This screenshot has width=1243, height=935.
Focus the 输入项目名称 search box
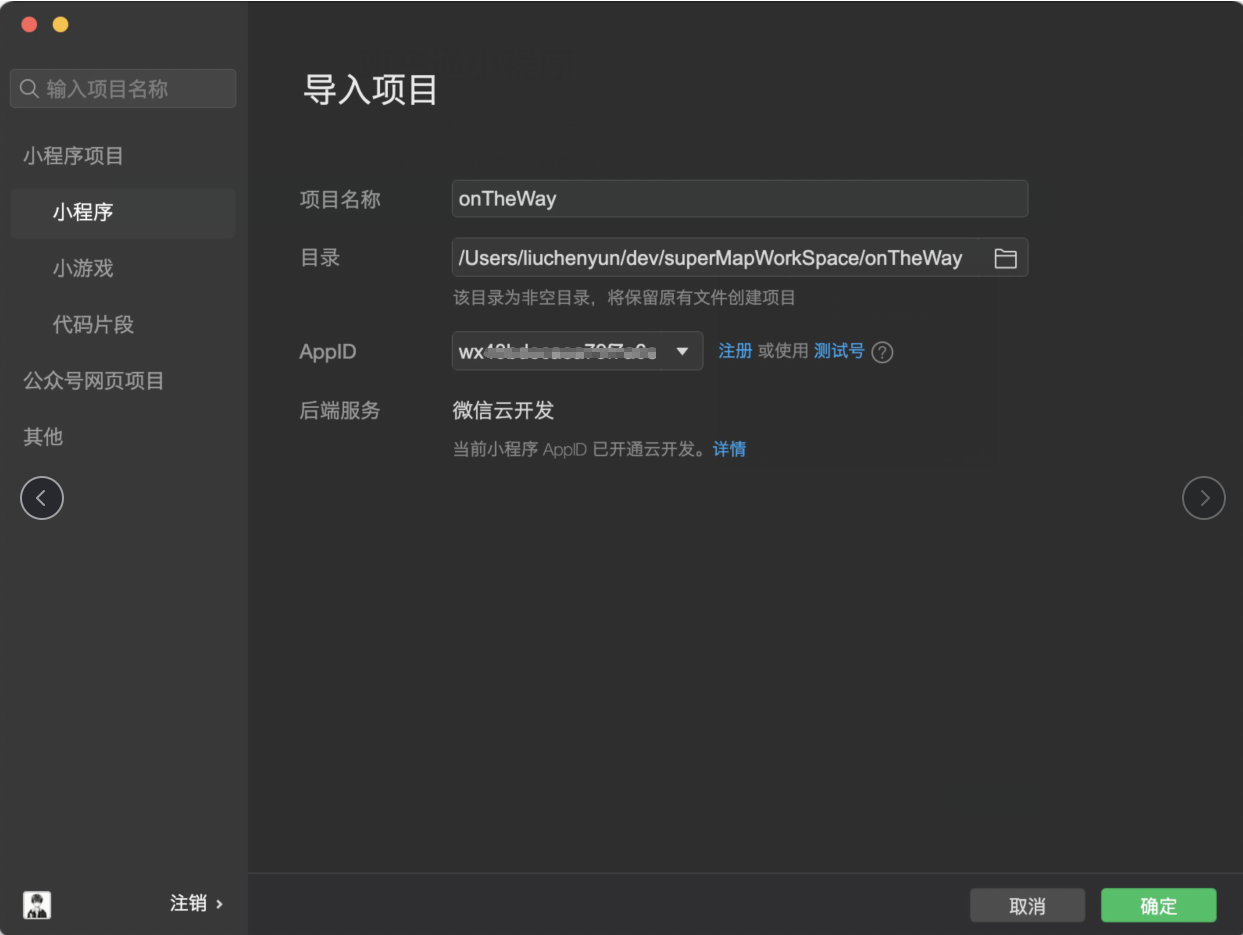pos(123,89)
